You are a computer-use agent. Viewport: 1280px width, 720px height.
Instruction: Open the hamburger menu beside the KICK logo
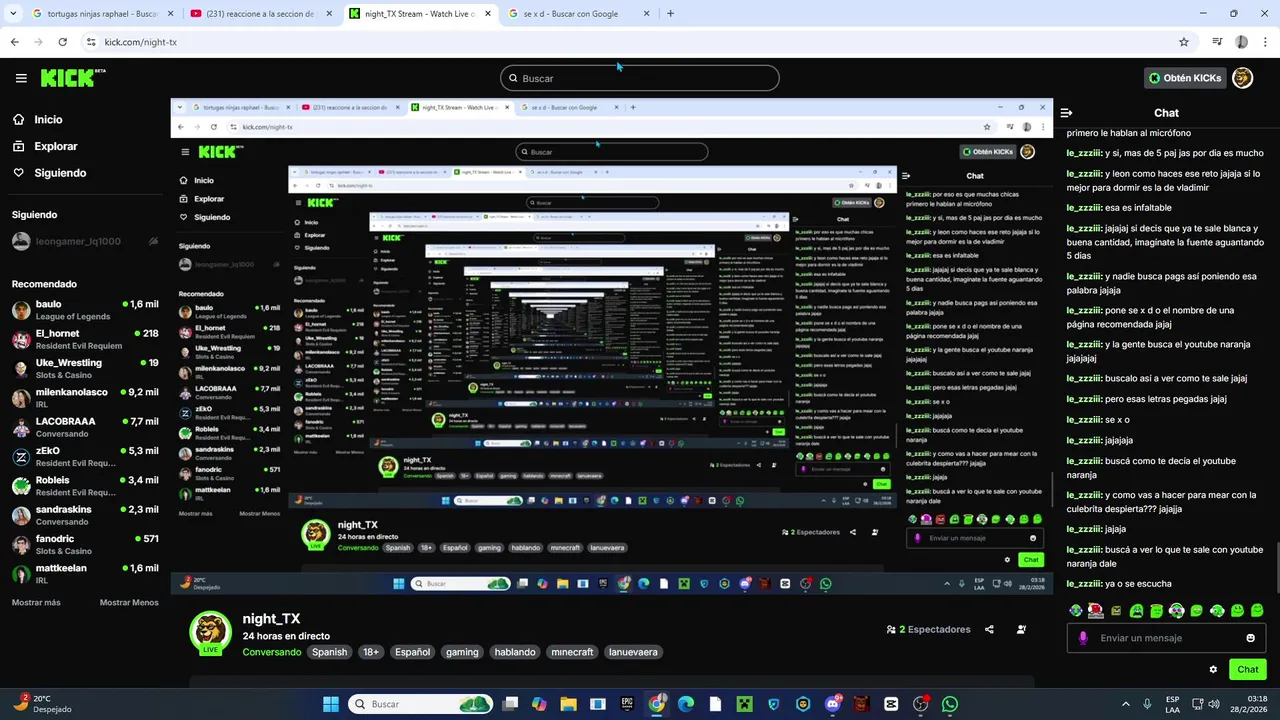pyautogui.click(x=21, y=78)
